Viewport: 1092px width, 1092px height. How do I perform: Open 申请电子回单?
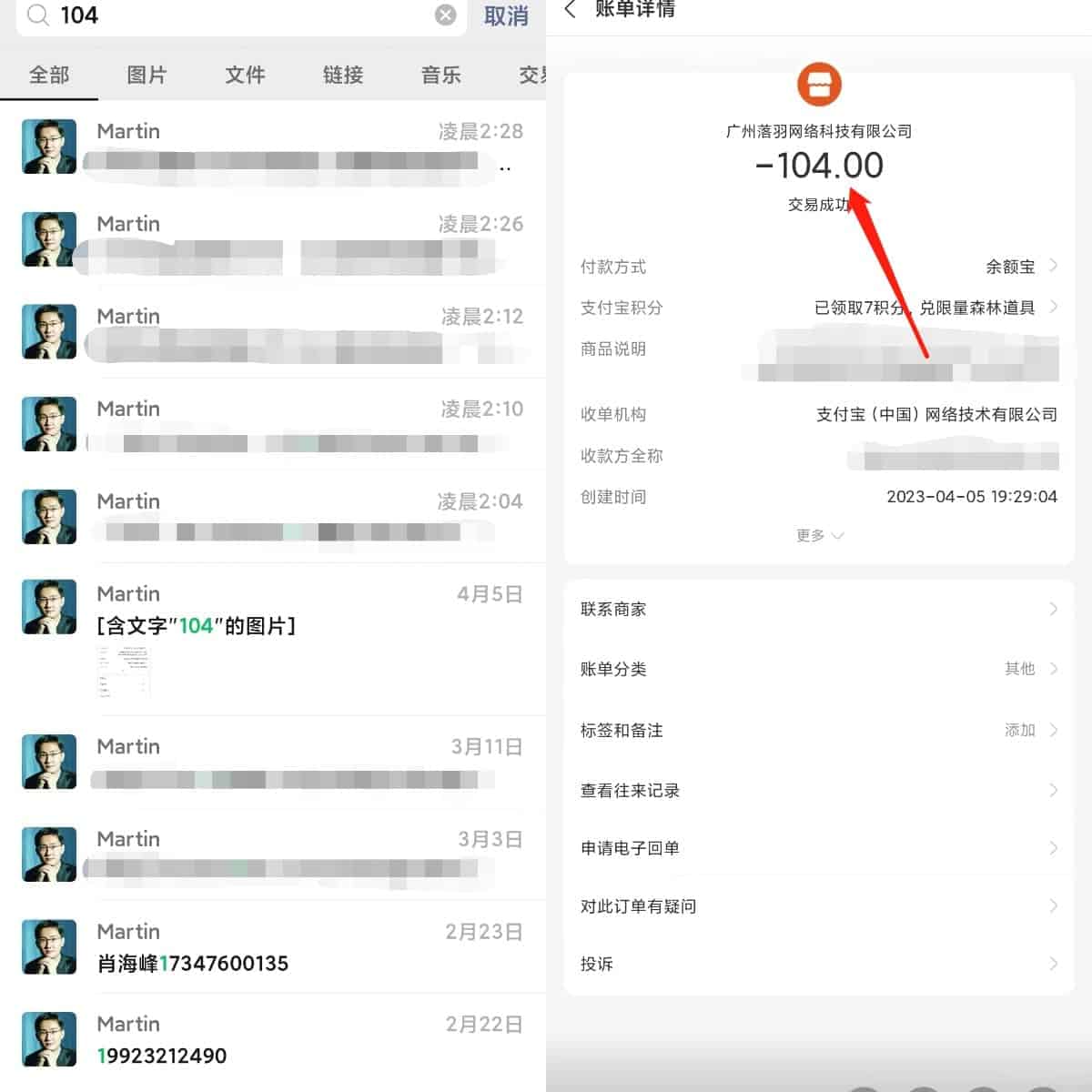pos(819,848)
